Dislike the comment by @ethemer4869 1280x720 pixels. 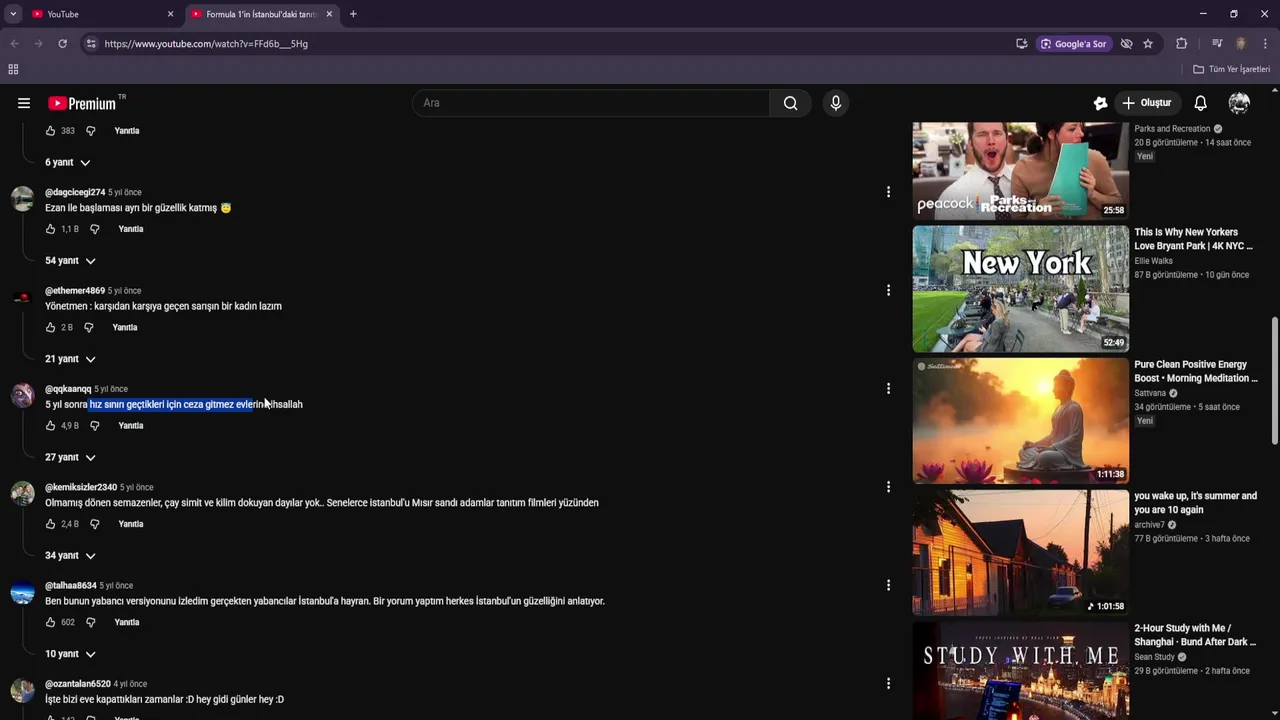coord(89,327)
